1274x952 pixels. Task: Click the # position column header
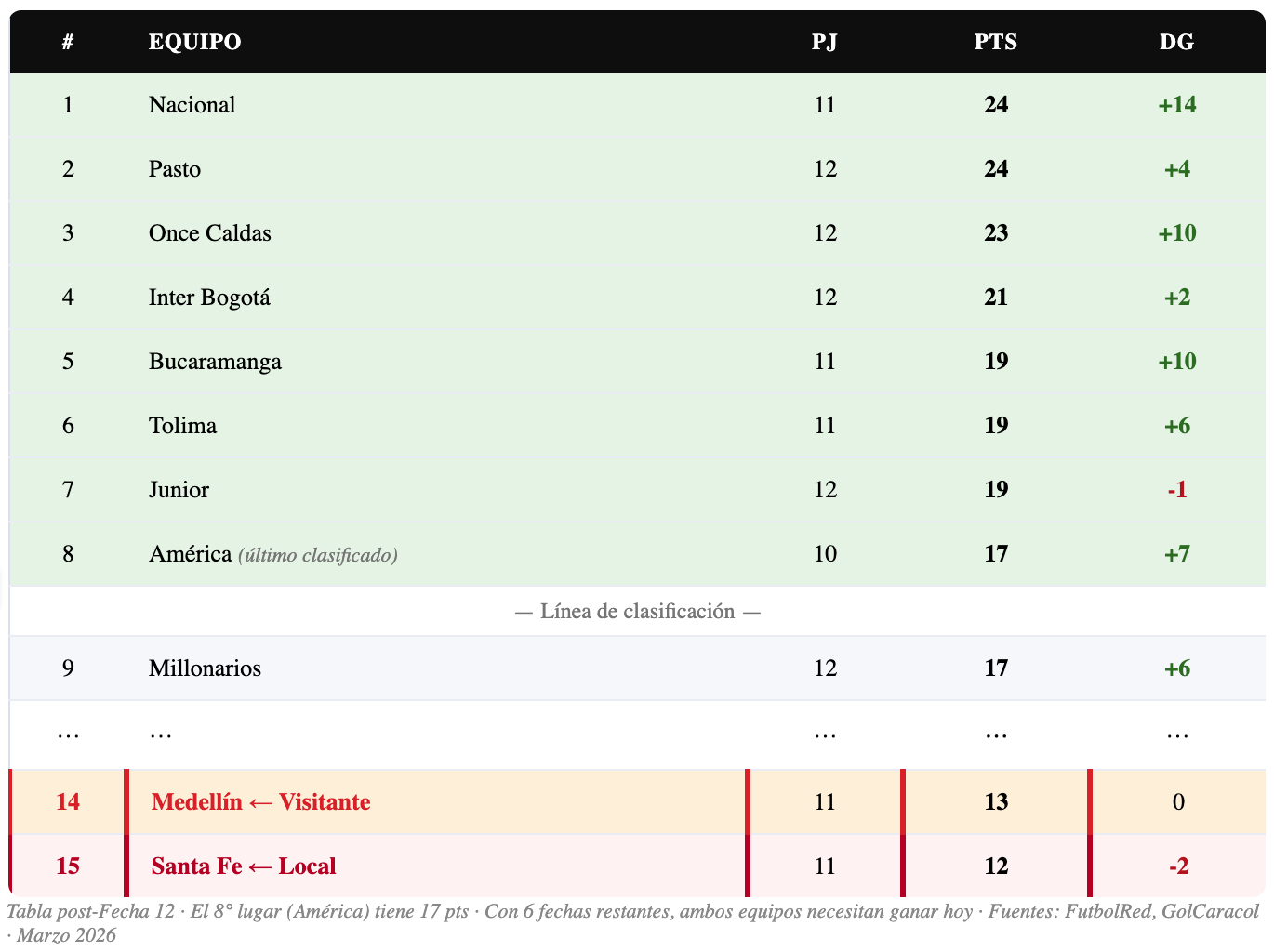pos(68,42)
